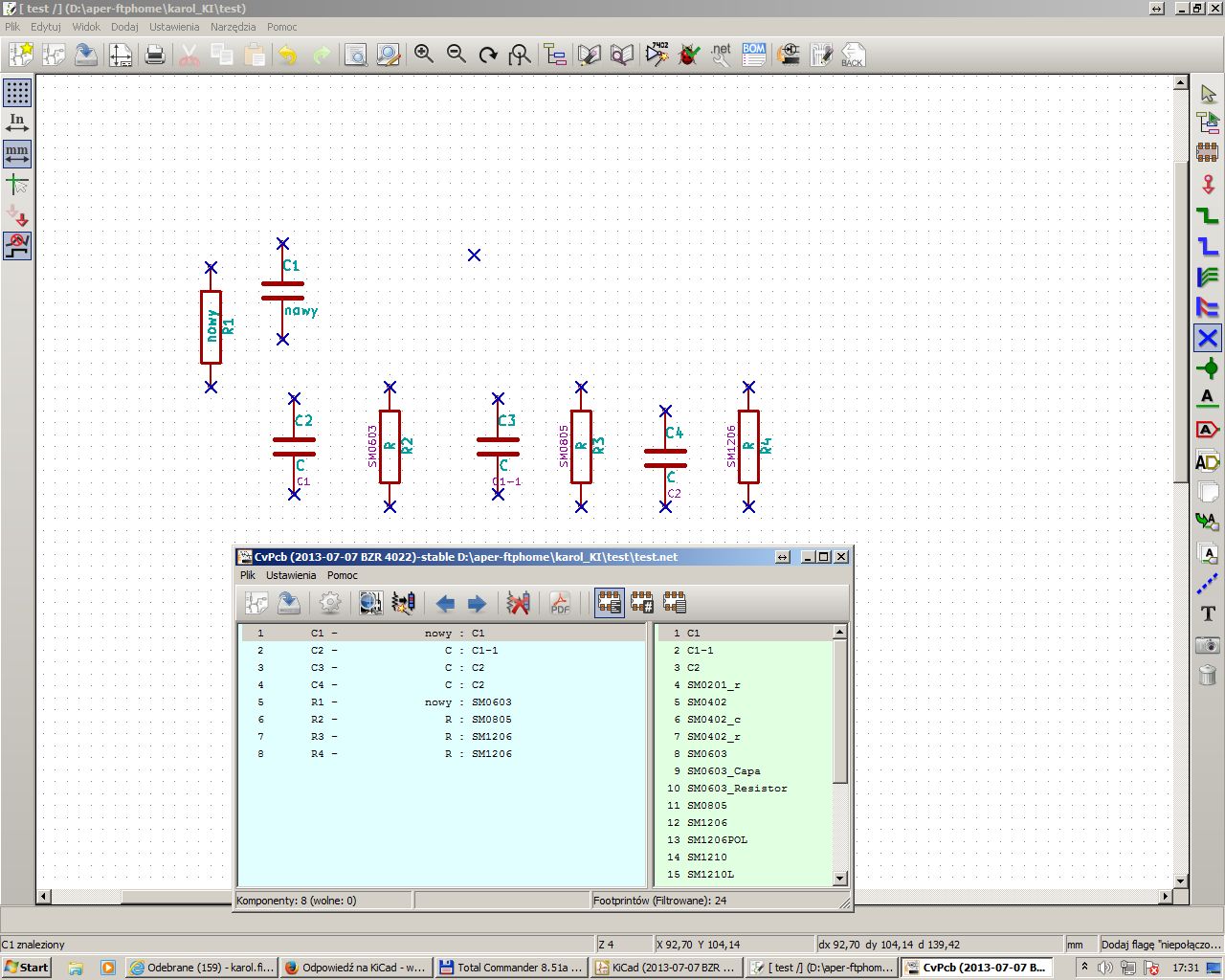Click the Windows Start button
Viewport: 1225px width, 980px height.
pos(27,968)
